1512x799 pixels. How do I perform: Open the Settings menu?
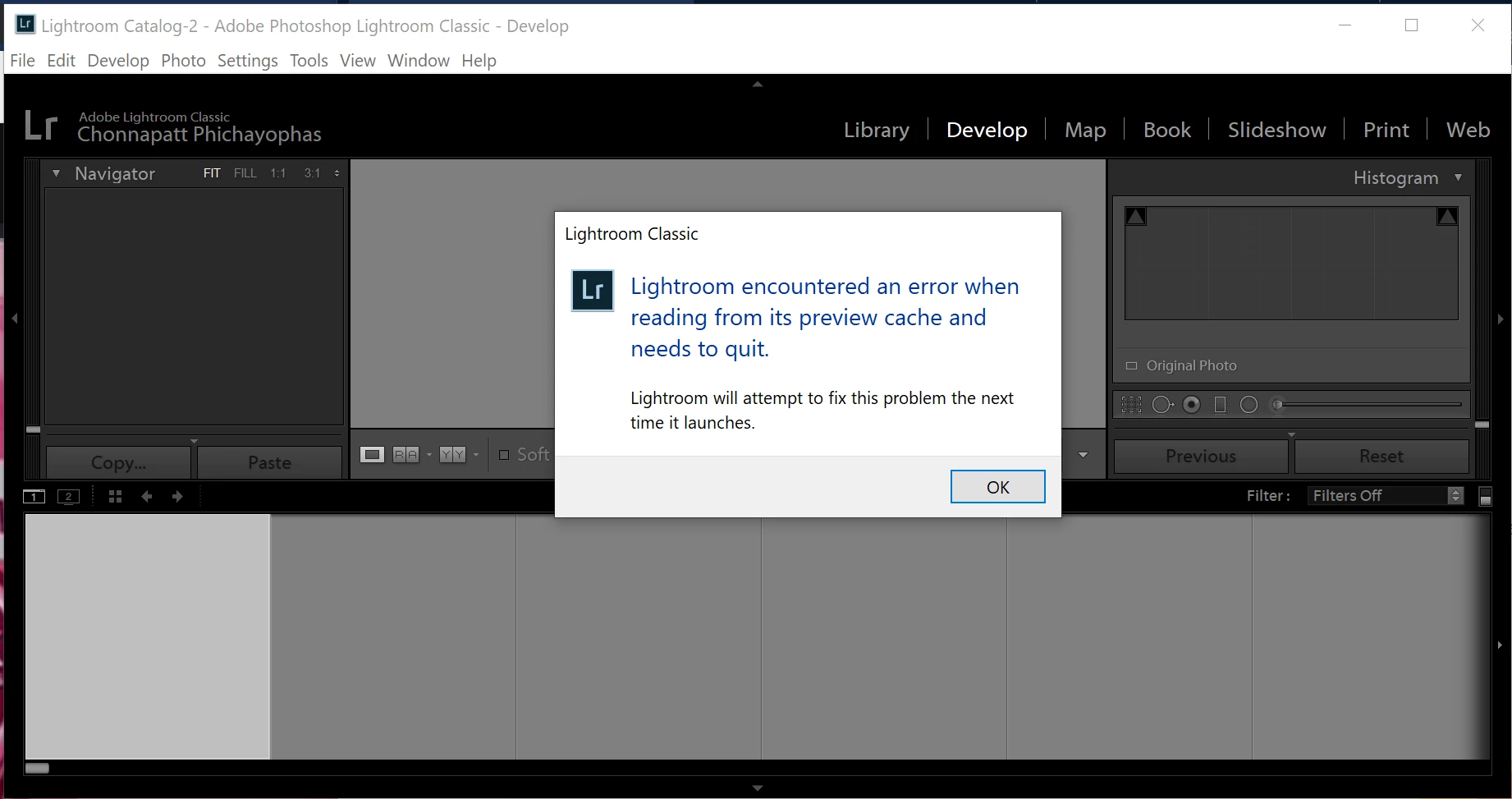pos(247,61)
